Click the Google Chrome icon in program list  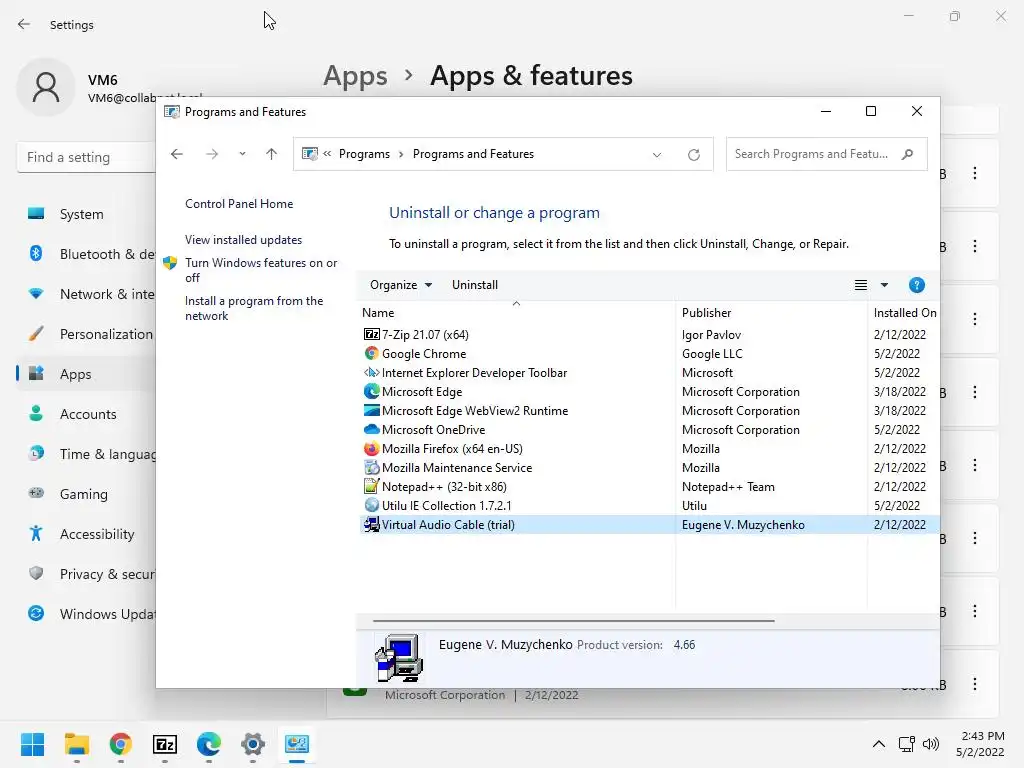(x=372, y=353)
